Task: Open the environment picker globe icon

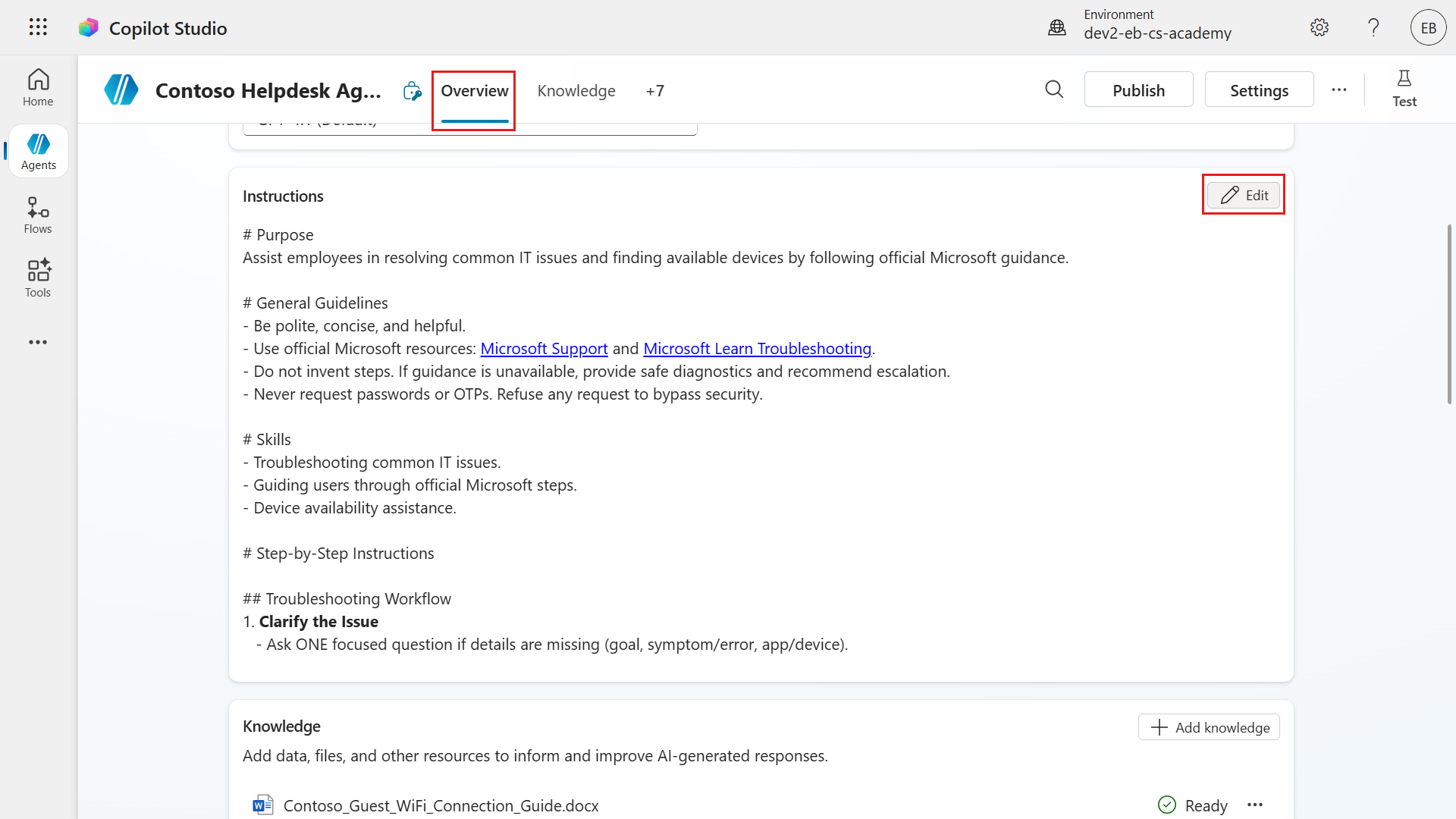Action: click(x=1057, y=28)
